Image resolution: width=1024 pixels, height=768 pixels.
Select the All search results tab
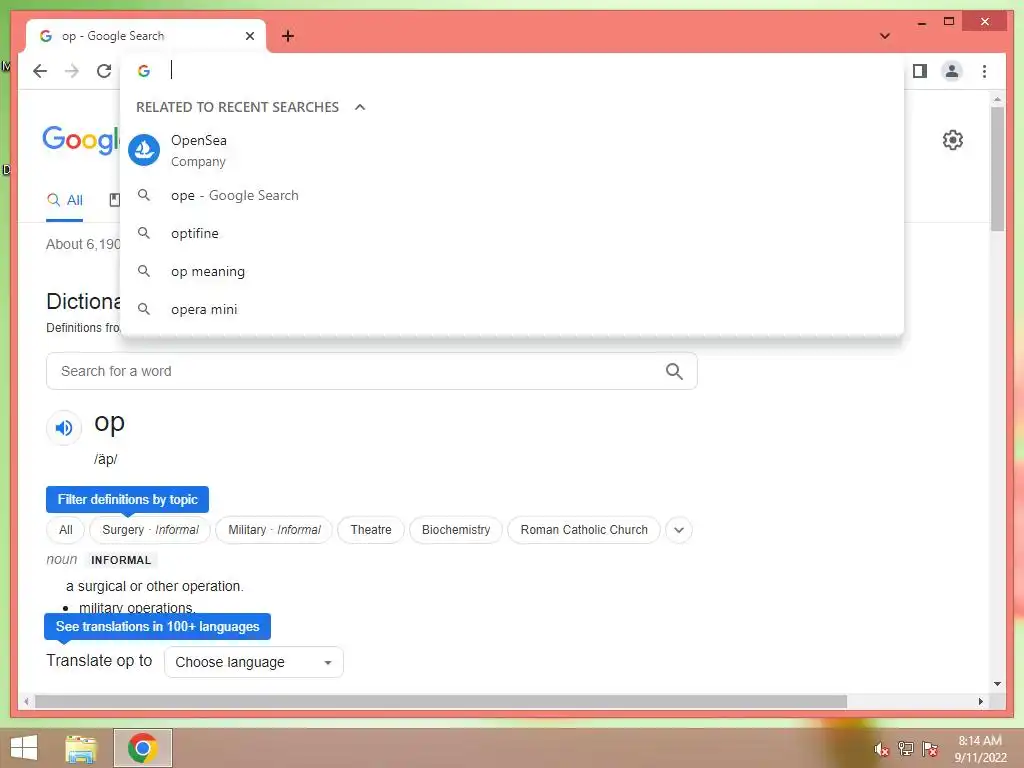pos(65,200)
